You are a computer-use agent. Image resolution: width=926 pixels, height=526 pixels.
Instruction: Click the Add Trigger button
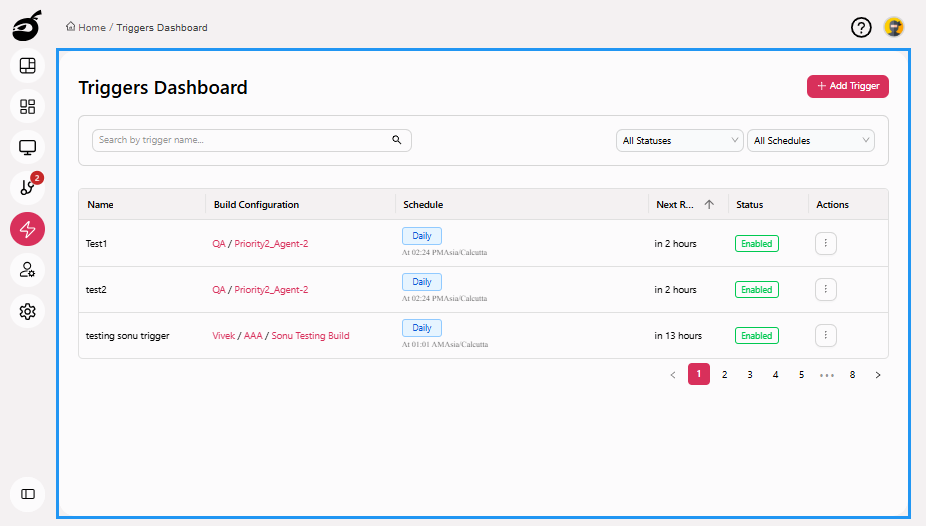pos(847,87)
